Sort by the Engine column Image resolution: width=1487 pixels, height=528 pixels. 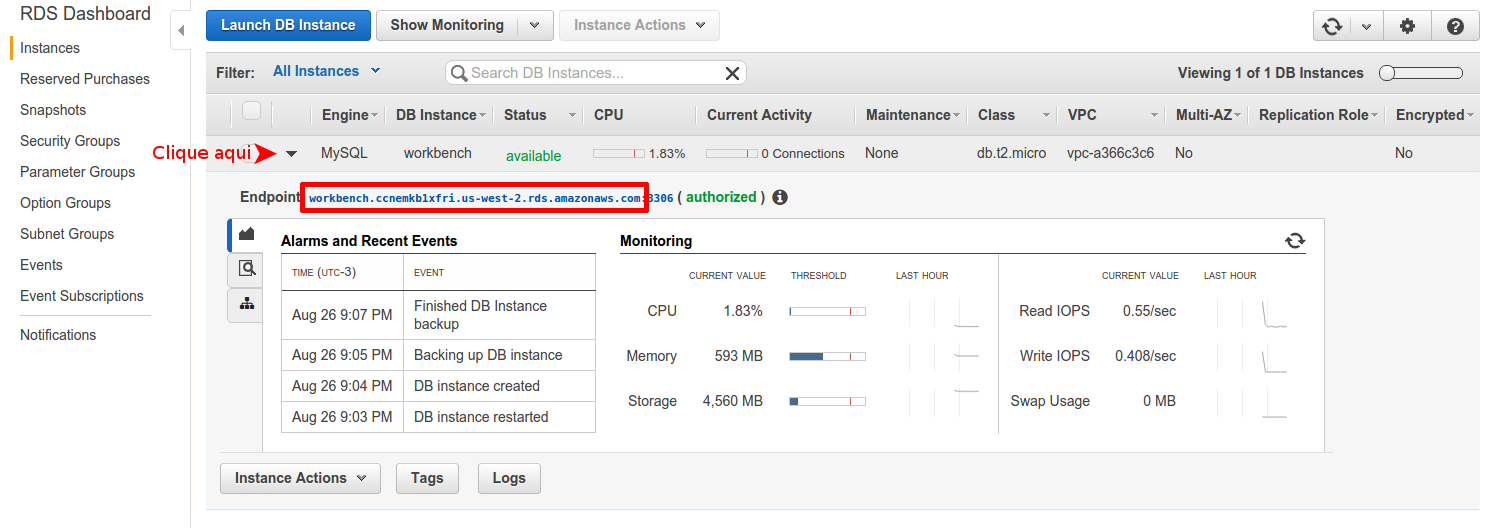(x=349, y=115)
